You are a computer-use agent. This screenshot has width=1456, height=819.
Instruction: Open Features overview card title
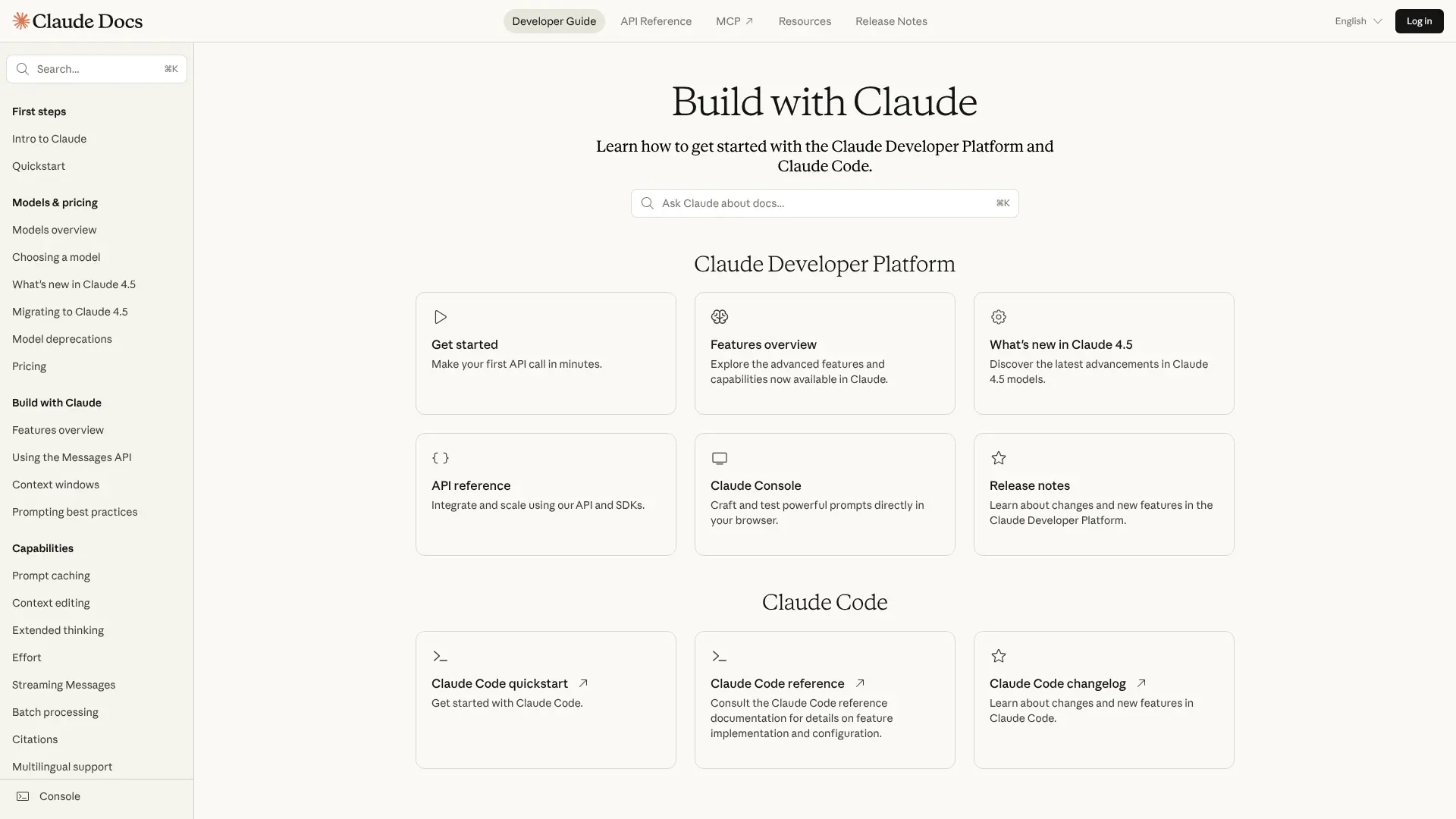(x=763, y=344)
